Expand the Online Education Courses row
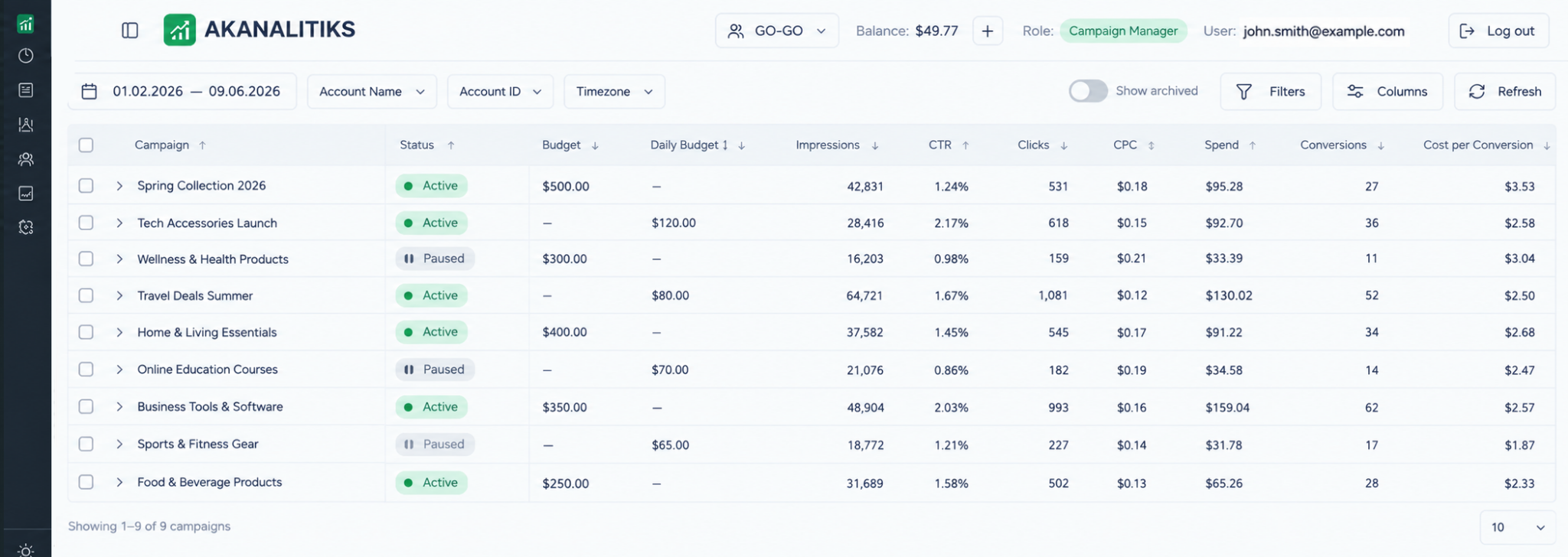1568x557 pixels. coord(119,370)
